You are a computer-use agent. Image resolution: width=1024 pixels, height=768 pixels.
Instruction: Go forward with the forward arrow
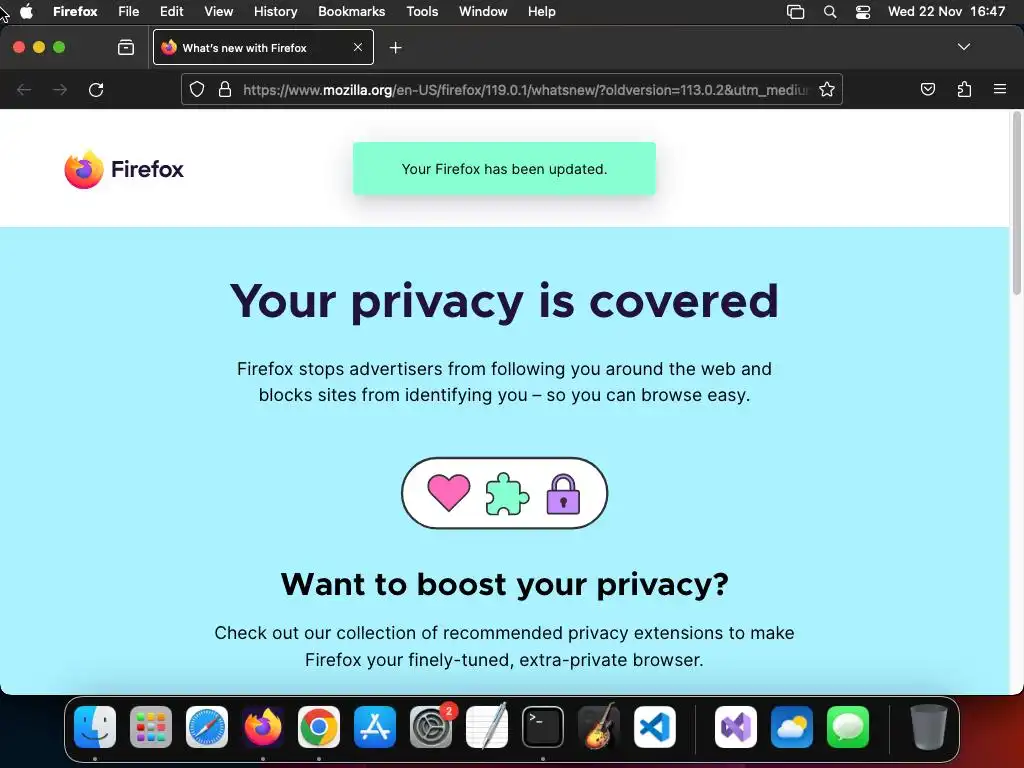[60, 89]
